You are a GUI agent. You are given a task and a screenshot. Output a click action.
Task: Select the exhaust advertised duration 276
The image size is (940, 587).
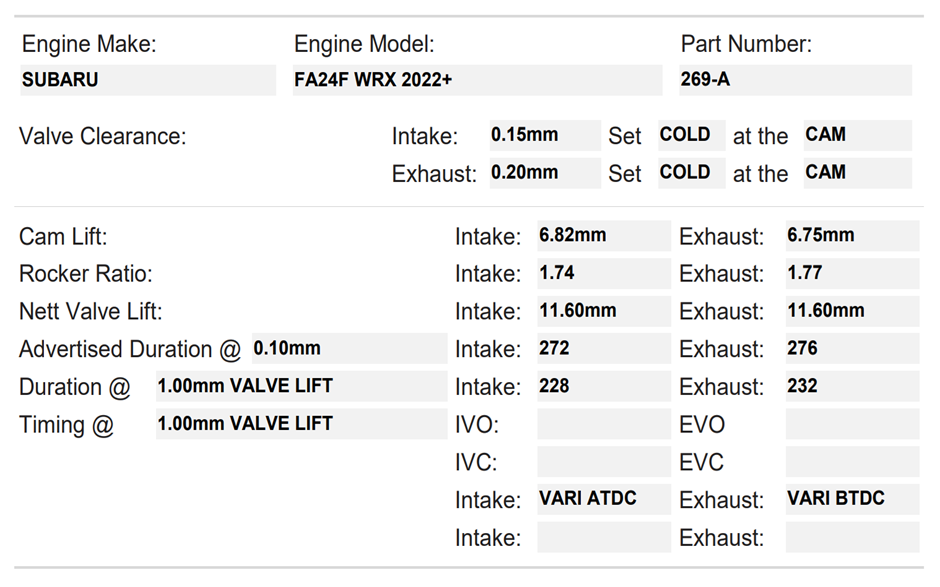851,349
